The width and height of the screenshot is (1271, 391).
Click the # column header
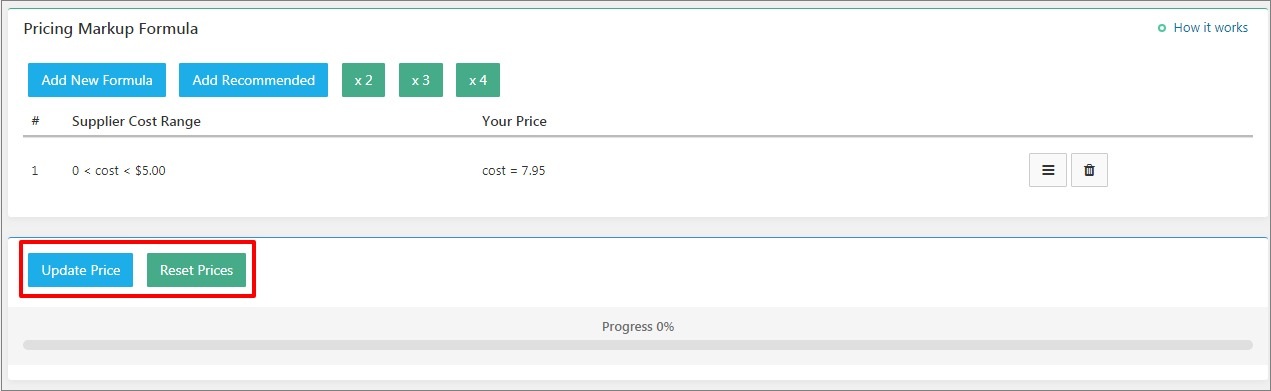coord(35,121)
